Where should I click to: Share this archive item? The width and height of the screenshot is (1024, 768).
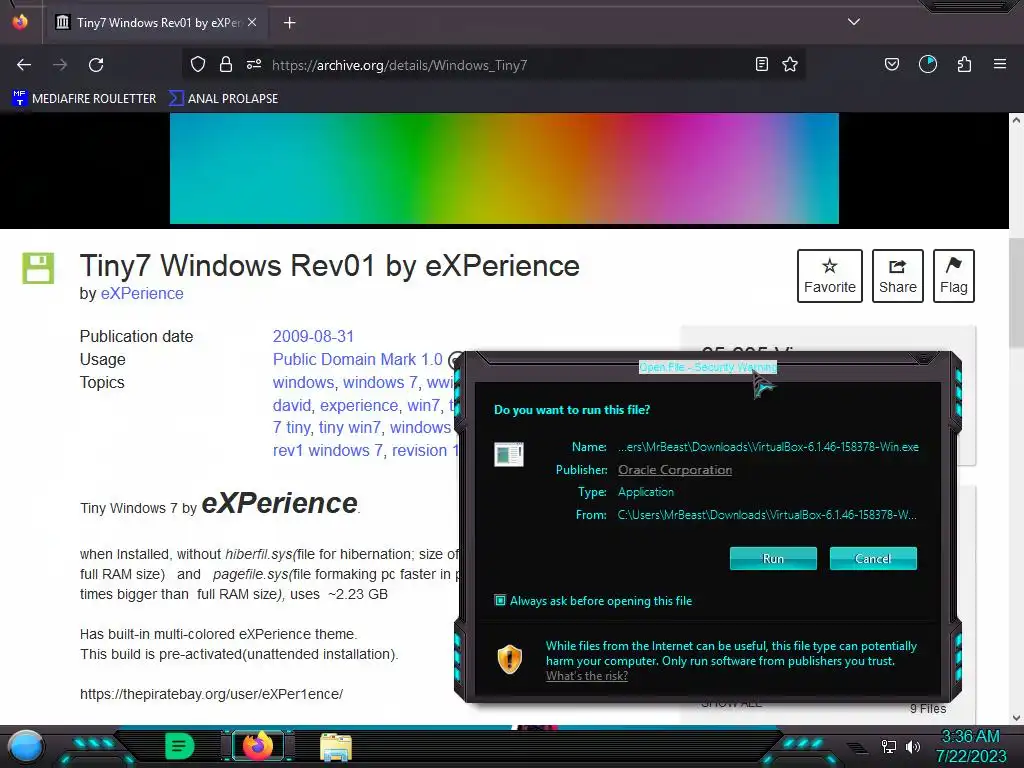897,276
